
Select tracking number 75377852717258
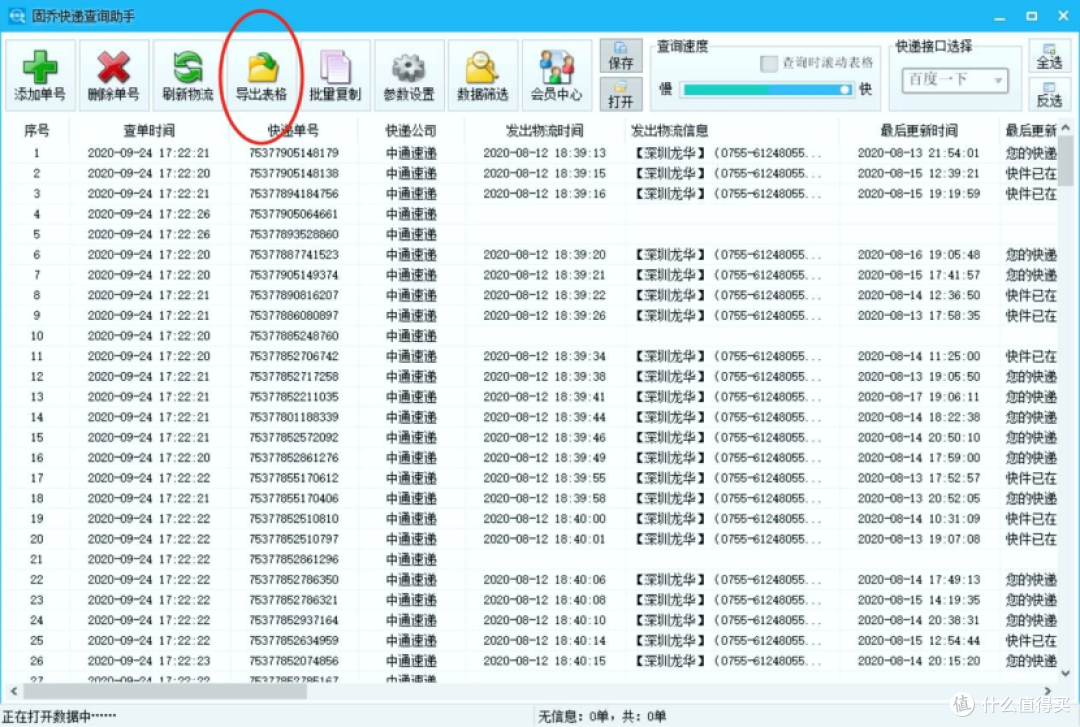[294, 376]
